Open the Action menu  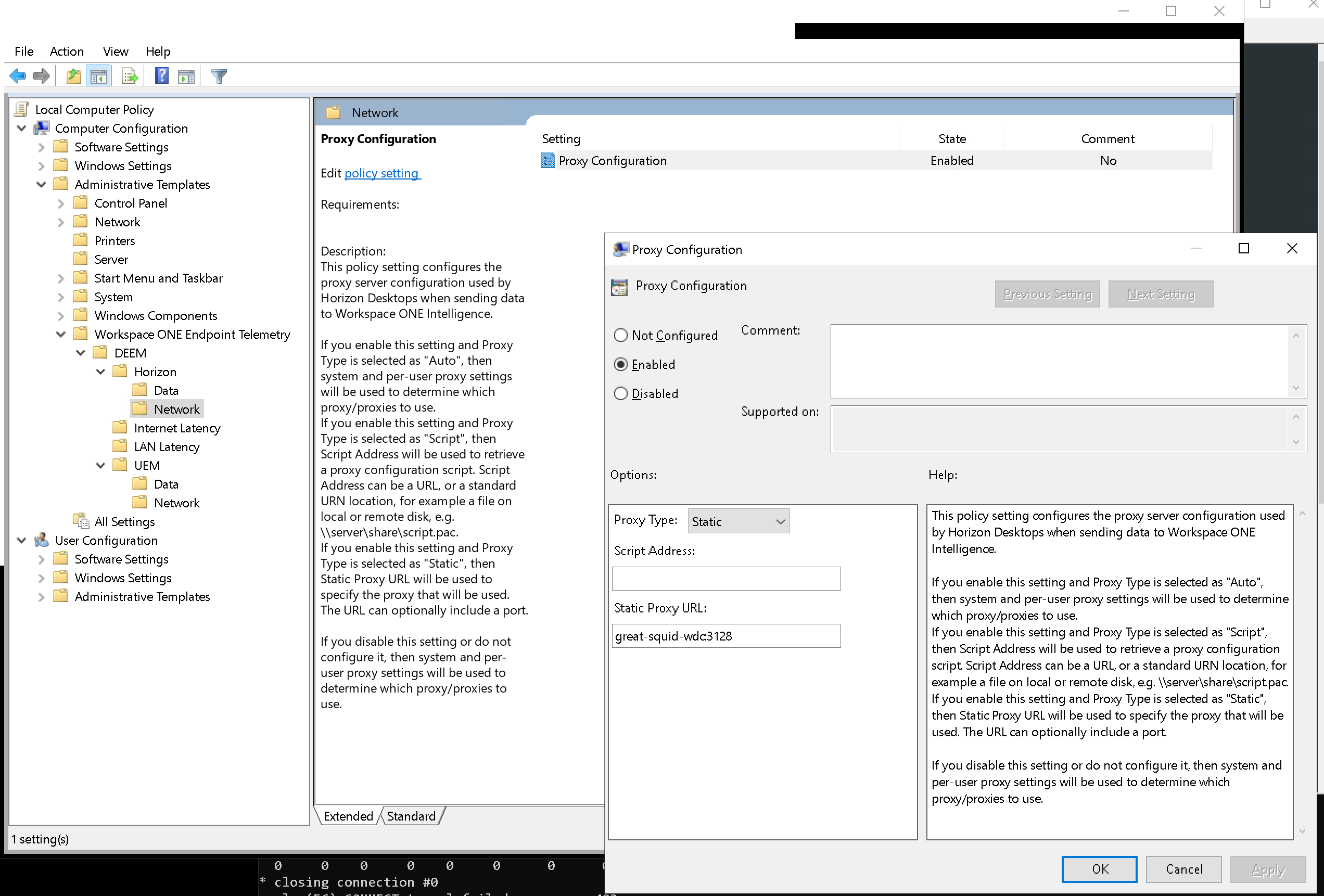point(67,52)
